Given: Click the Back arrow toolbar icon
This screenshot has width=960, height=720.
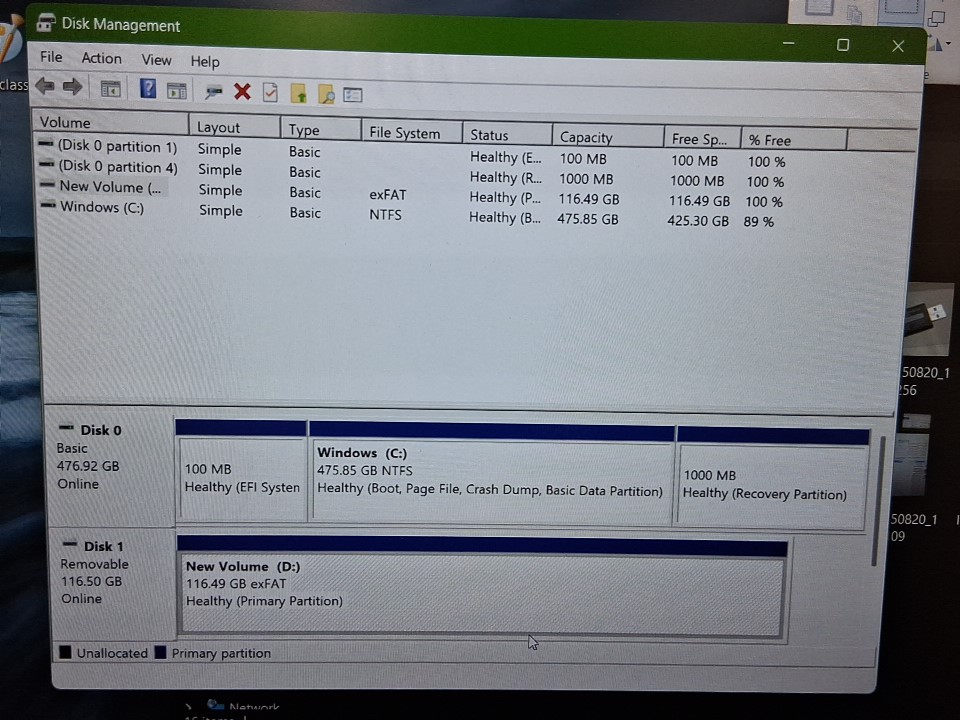Looking at the screenshot, I should (45, 86).
